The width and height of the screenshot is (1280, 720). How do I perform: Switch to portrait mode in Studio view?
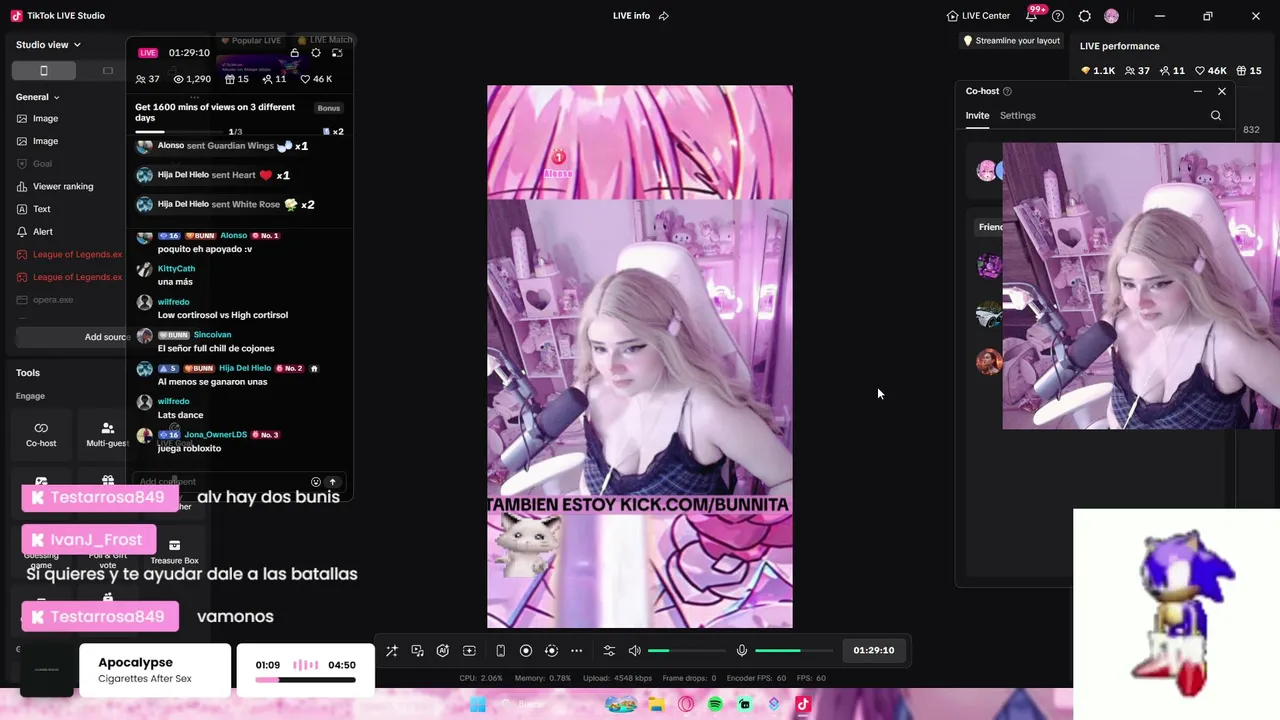point(44,70)
